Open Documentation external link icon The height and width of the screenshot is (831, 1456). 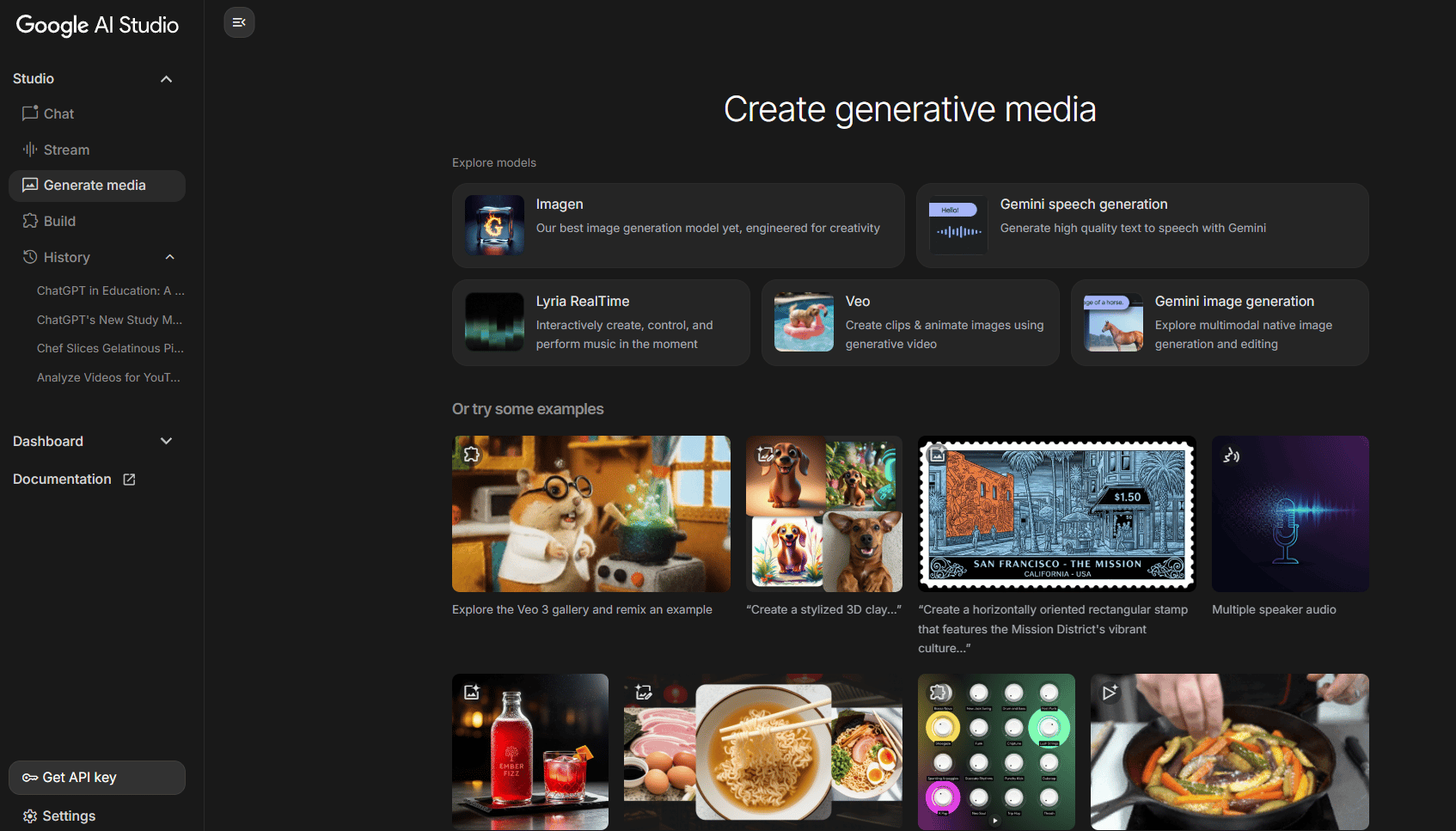point(129,480)
